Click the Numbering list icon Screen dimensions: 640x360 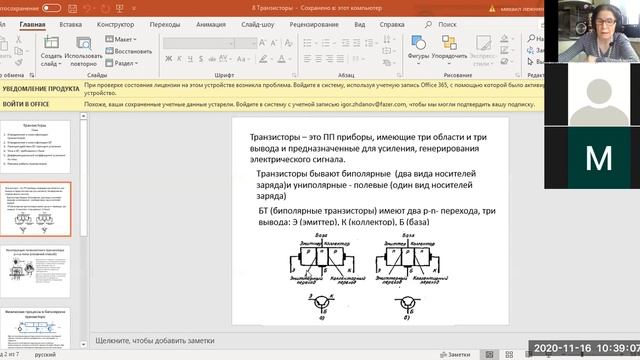pyautogui.click(x=326, y=43)
